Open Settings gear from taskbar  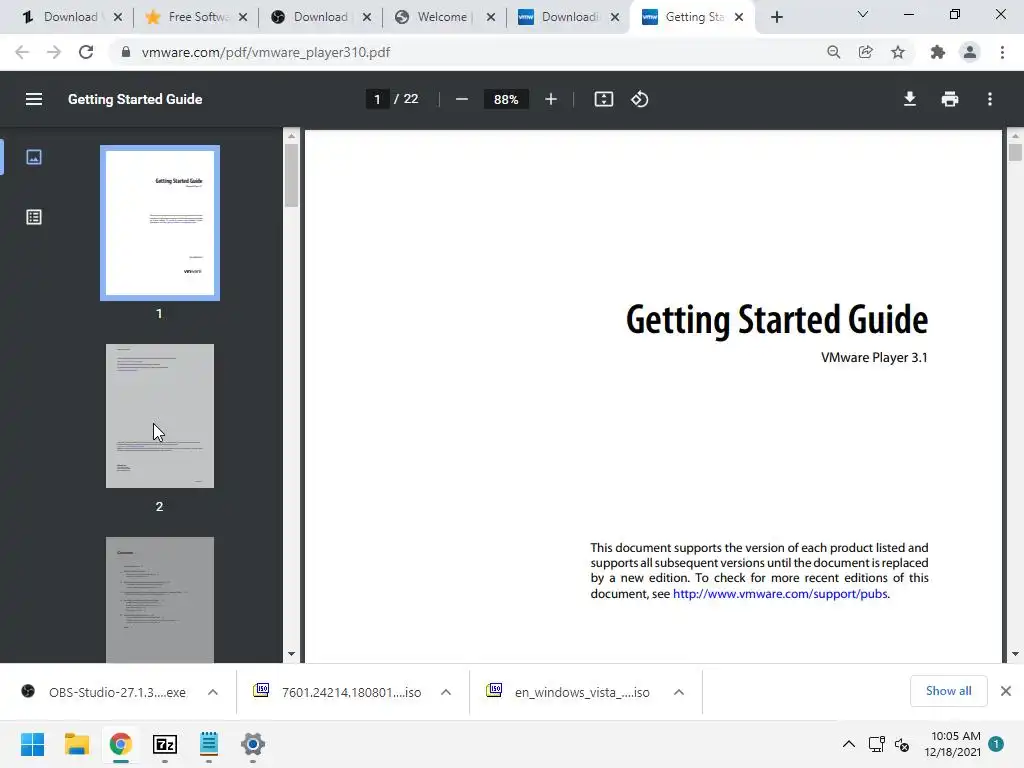(253, 744)
